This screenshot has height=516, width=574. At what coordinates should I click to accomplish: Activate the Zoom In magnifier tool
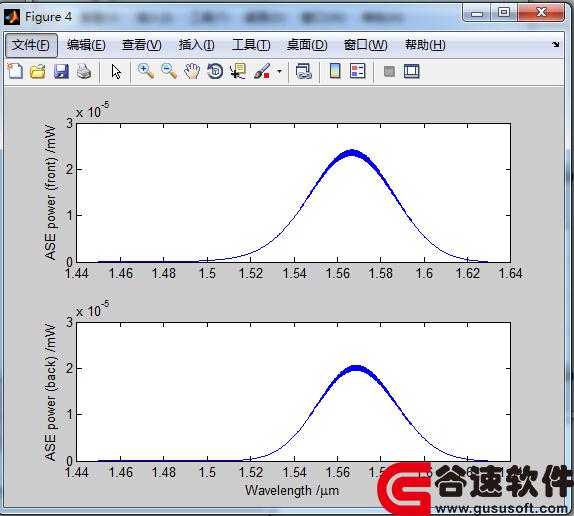pyautogui.click(x=146, y=71)
